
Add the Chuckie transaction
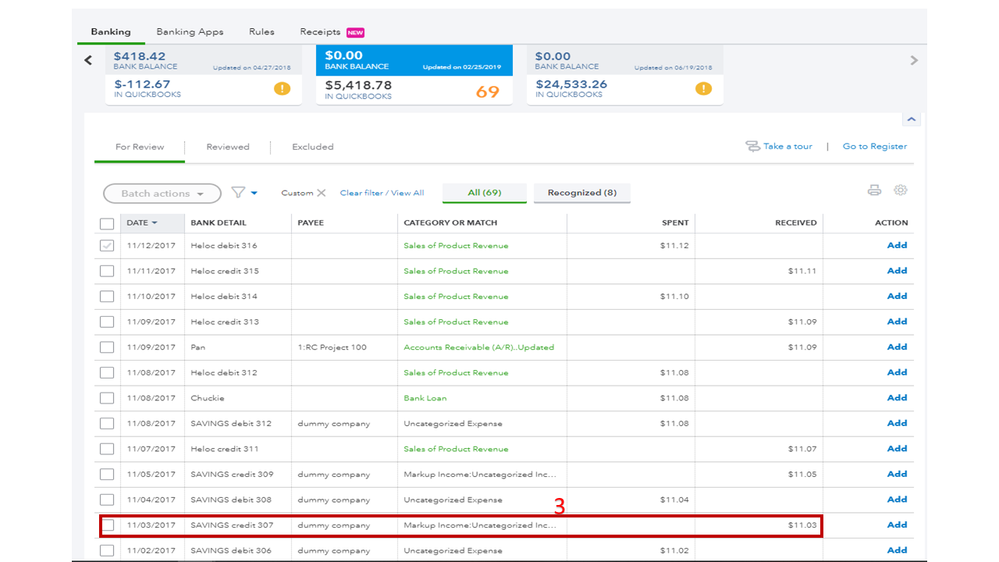click(897, 398)
